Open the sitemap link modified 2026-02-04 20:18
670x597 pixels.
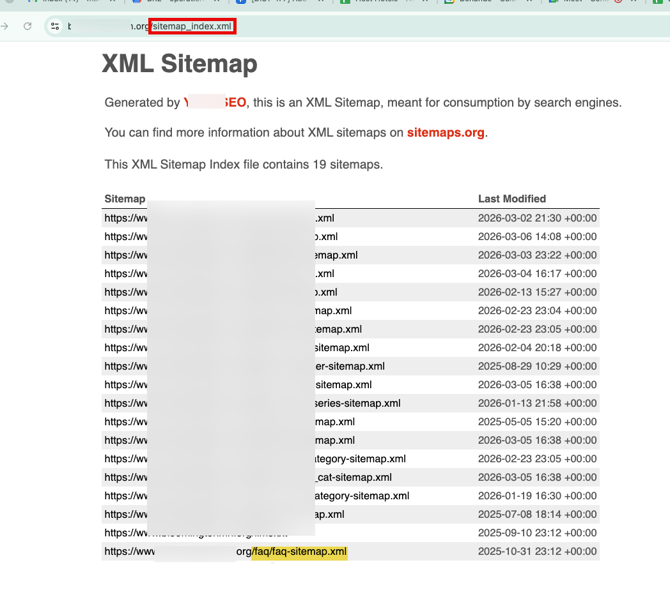[x=236, y=348]
